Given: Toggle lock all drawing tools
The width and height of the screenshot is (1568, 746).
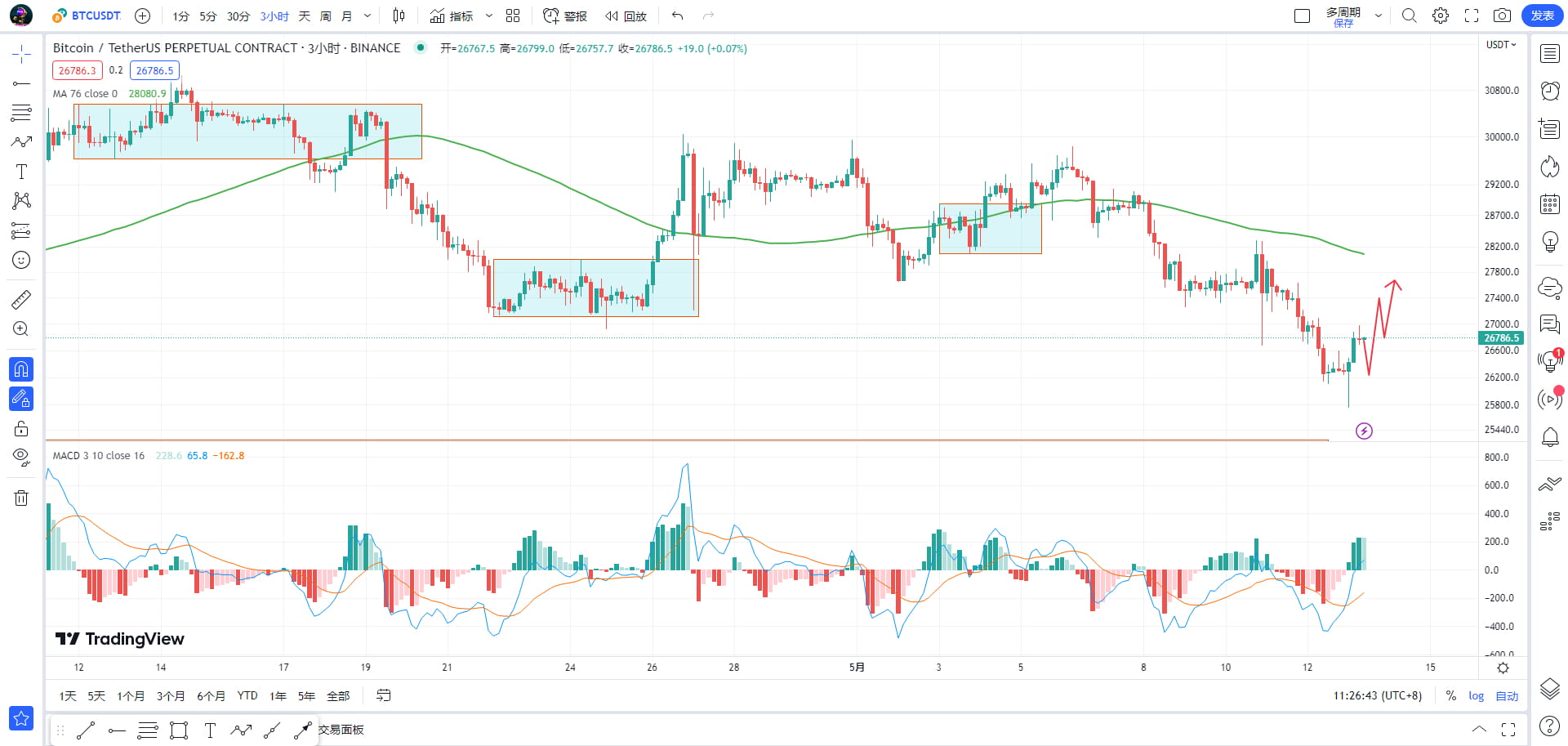Looking at the screenshot, I should pyautogui.click(x=21, y=428).
